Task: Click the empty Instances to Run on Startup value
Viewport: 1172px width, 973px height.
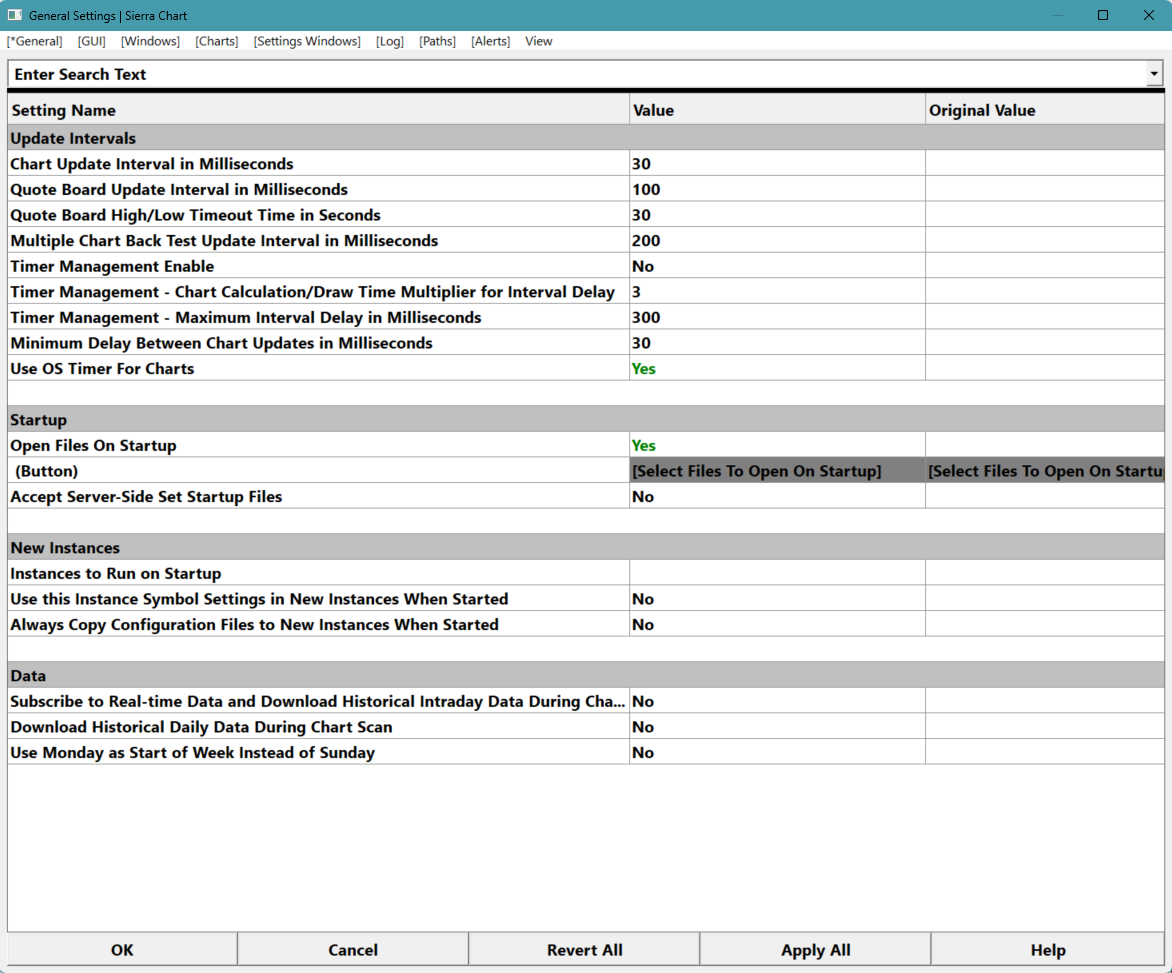Action: tap(777, 573)
